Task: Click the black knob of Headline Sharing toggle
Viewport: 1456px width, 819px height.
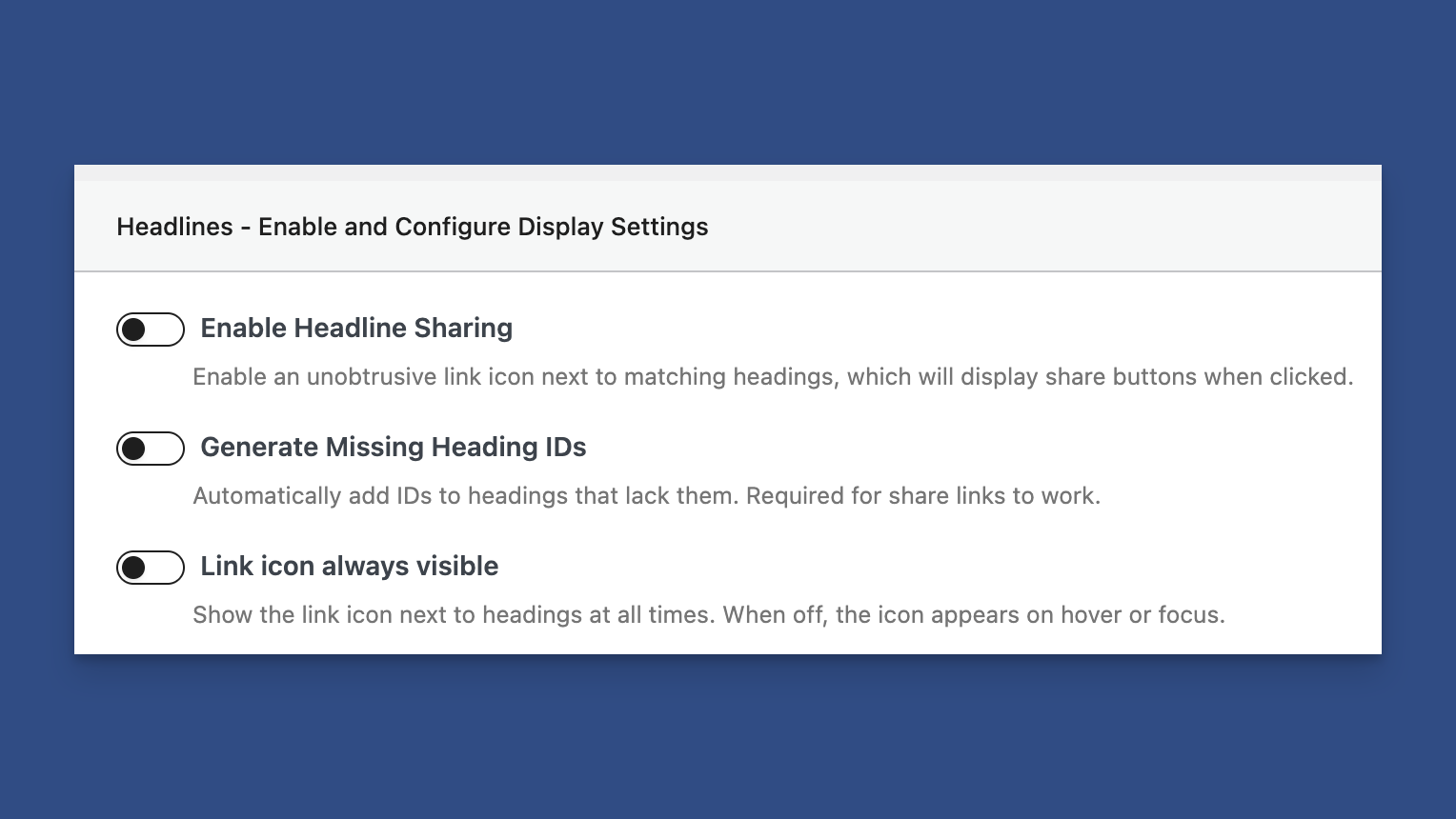Action: coord(134,330)
